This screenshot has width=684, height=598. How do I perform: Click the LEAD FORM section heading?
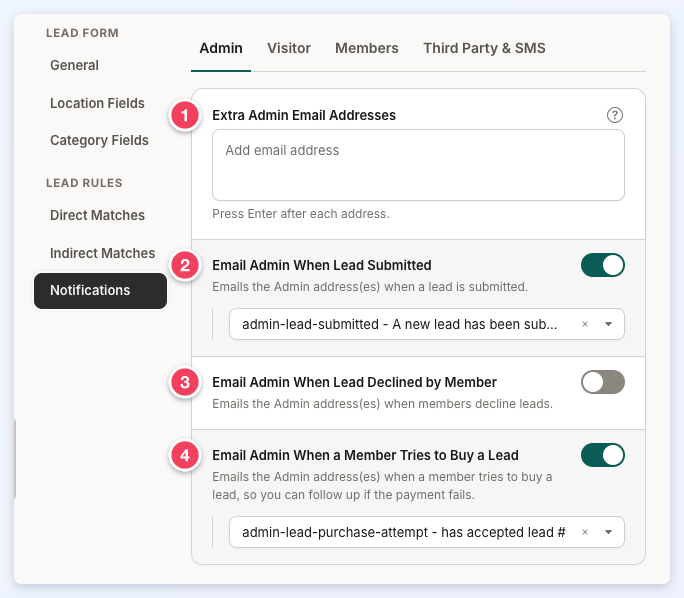click(x=82, y=33)
